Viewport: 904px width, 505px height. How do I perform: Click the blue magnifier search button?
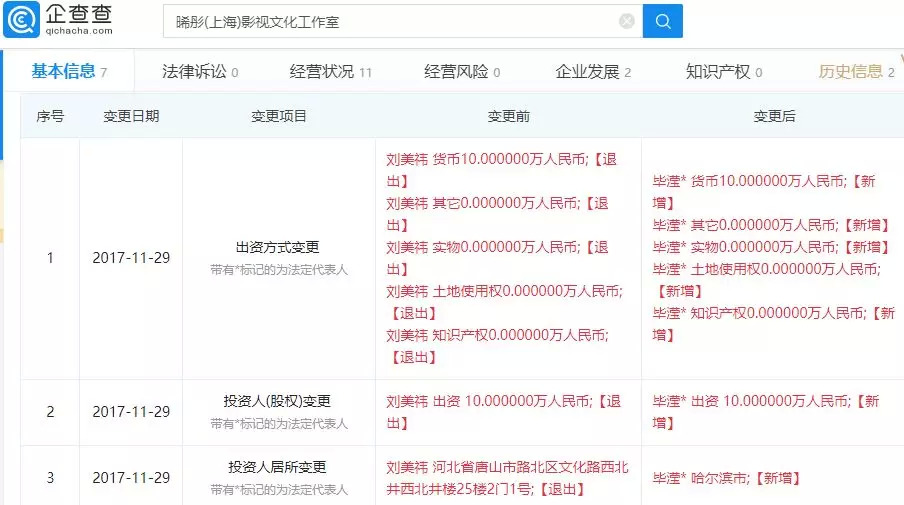662,21
